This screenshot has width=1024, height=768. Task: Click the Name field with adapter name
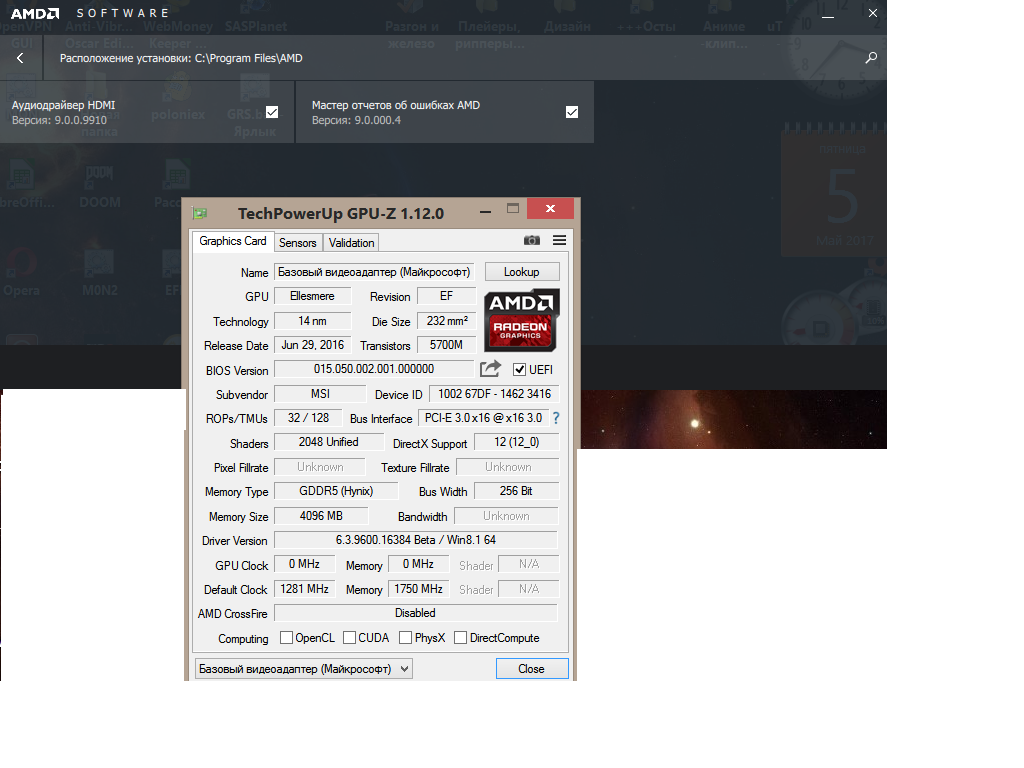[x=374, y=272]
